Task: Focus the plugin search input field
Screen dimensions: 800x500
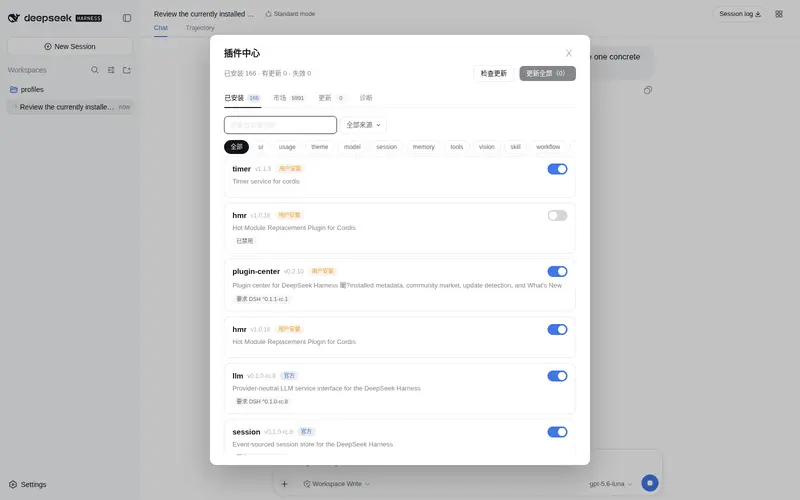Action: (x=280, y=125)
